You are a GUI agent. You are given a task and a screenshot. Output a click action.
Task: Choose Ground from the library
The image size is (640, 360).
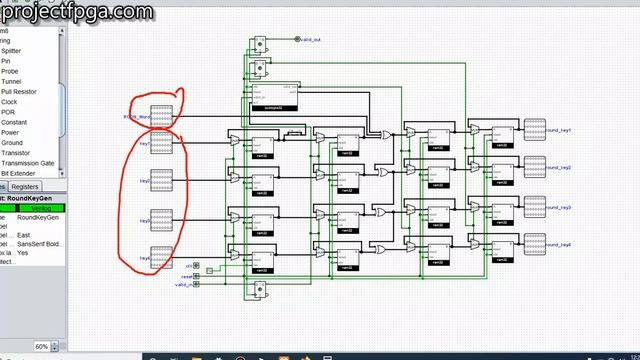(12, 143)
